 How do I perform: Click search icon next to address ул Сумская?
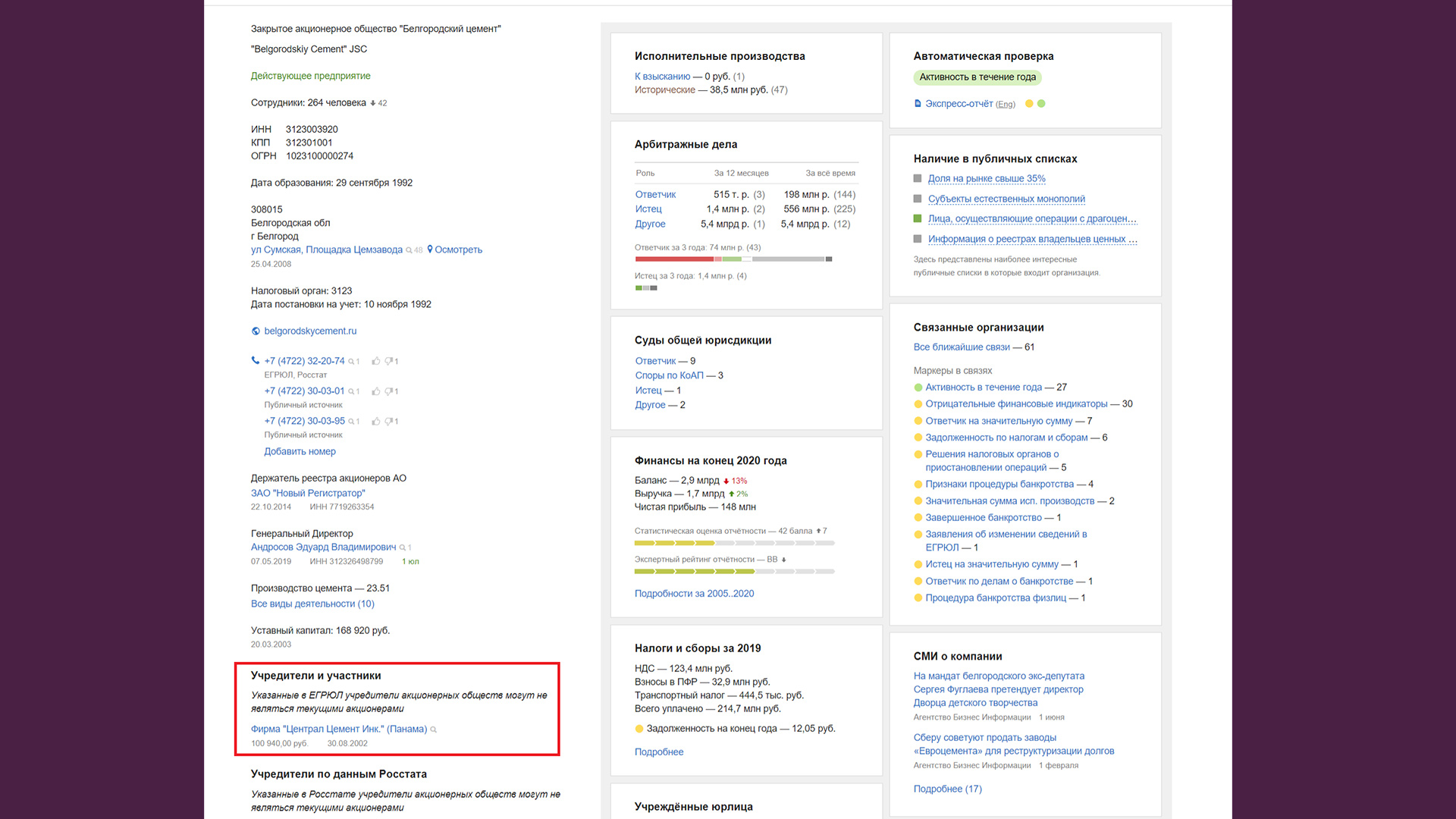(409, 250)
